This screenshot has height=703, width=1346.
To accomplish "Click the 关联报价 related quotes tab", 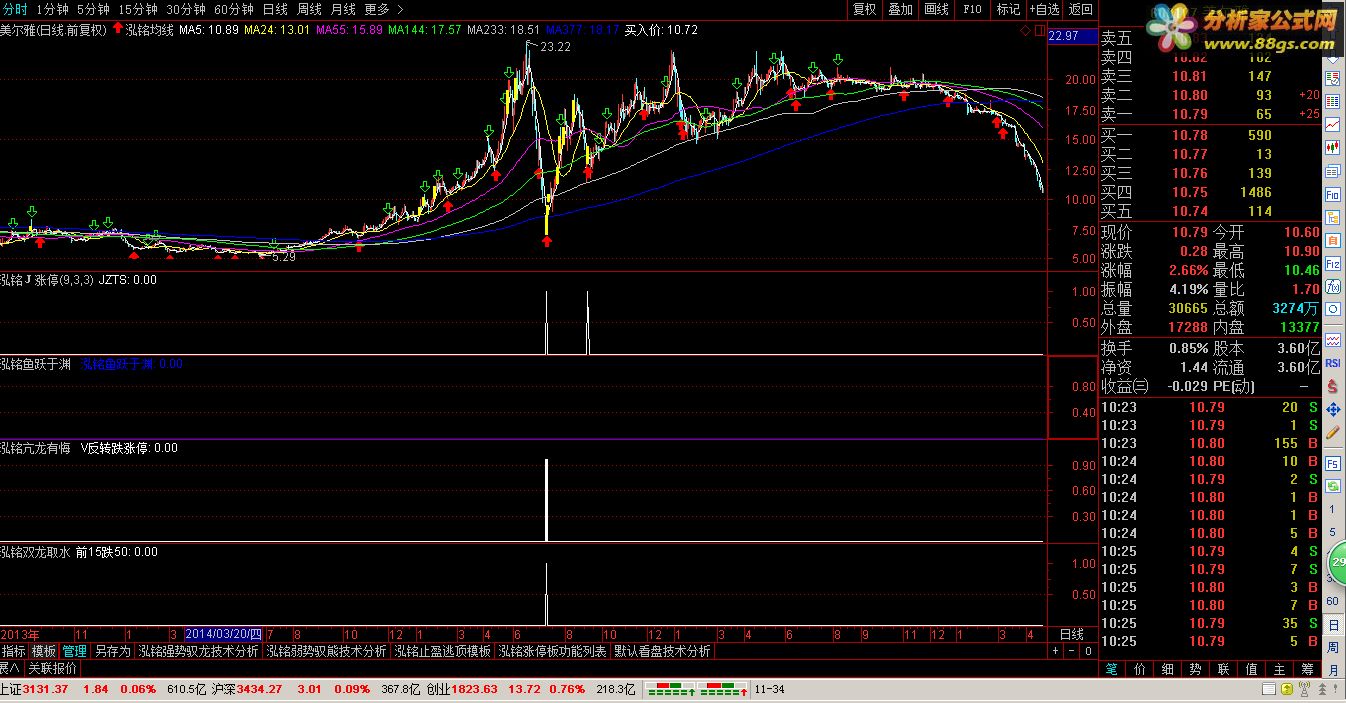I will pyautogui.click(x=52, y=668).
